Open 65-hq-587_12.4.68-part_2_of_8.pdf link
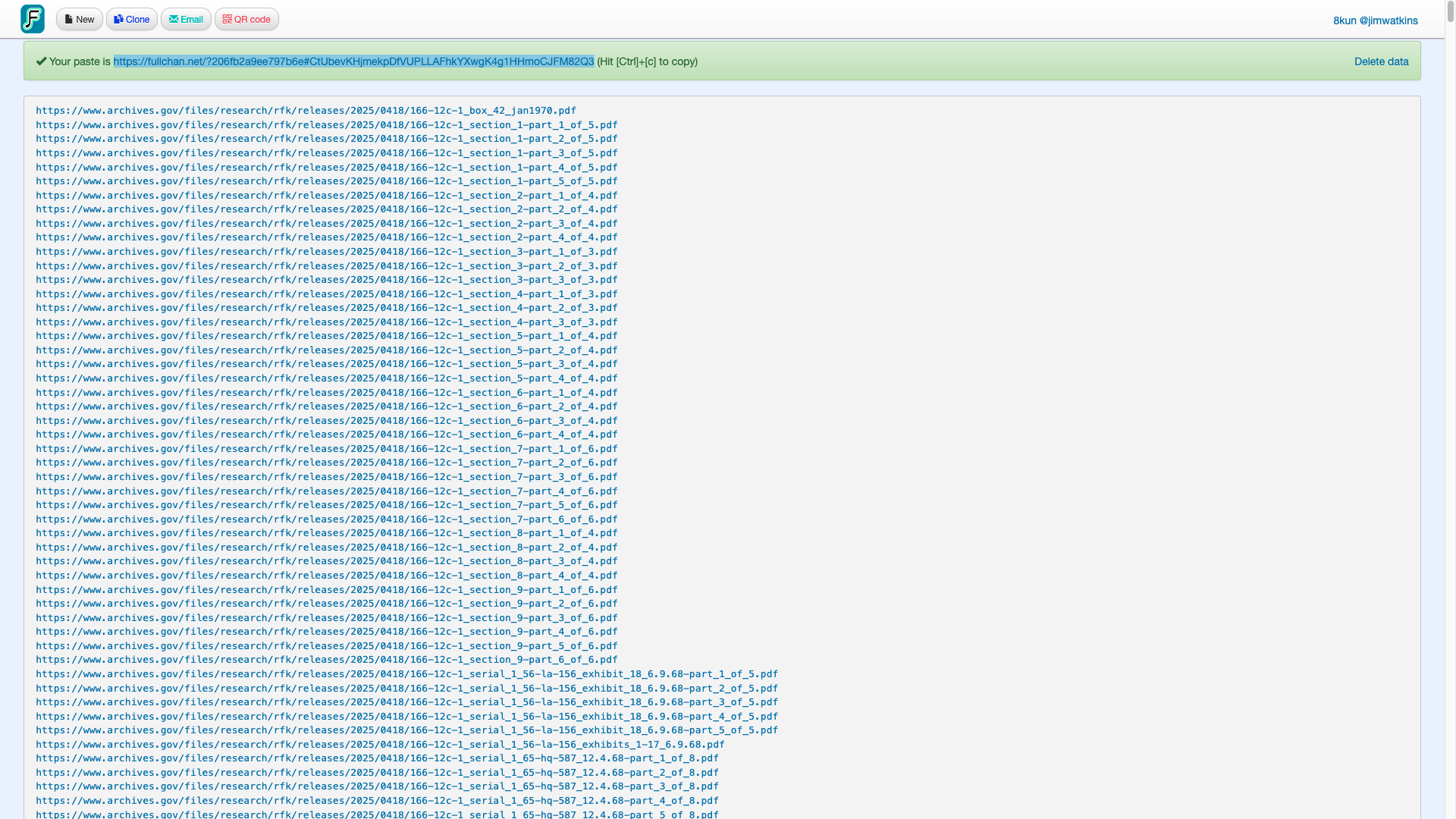The height and width of the screenshot is (819, 1456). tap(377, 773)
